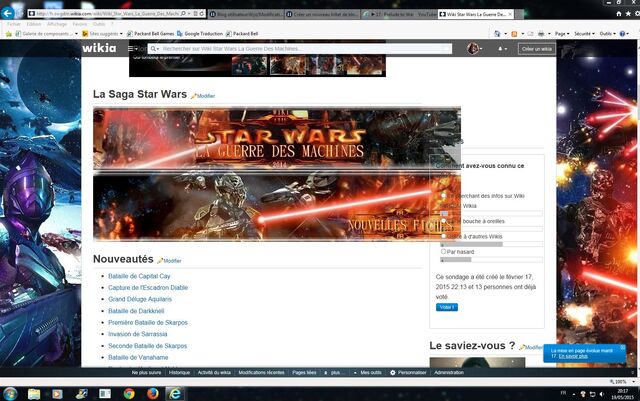Click 'Modifications récentes' in bottom toolbar
The height and width of the screenshot is (401, 640).
(x=261, y=372)
